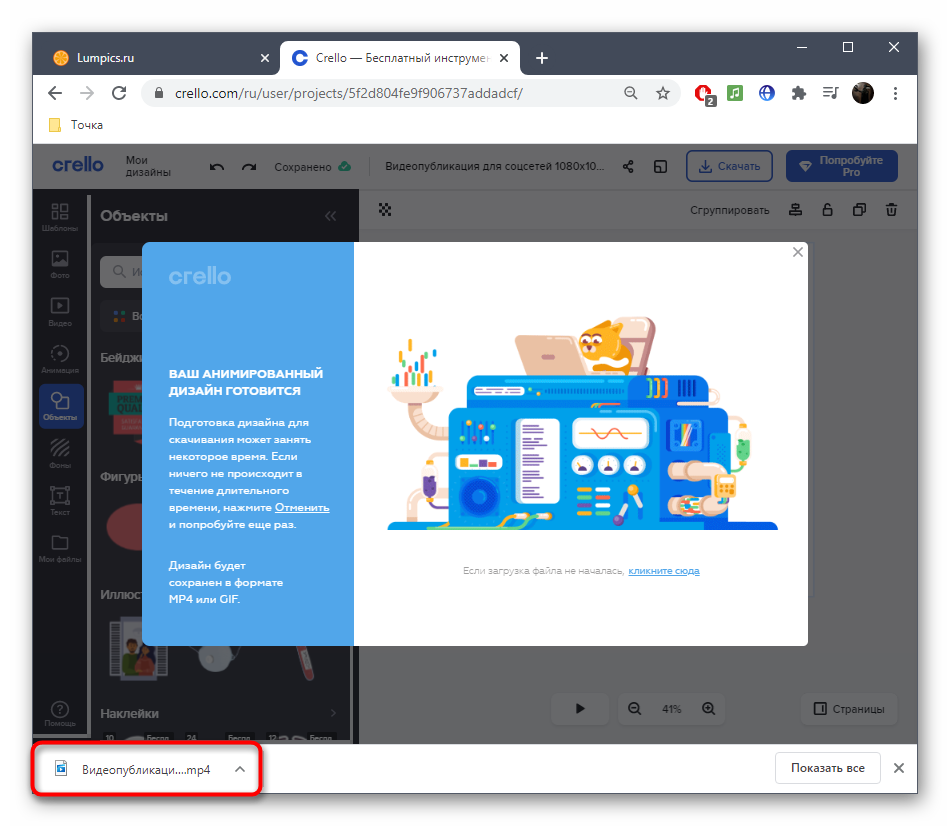This screenshot has height=826, width=950.
Task: Toggle transparency checkerboard icon
Action: pos(385,210)
